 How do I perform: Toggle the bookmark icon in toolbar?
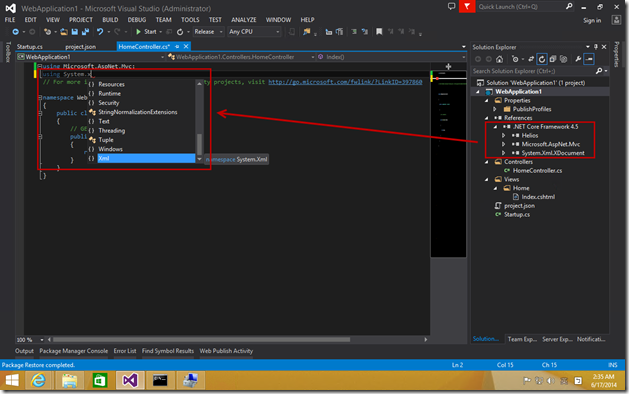(379, 32)
